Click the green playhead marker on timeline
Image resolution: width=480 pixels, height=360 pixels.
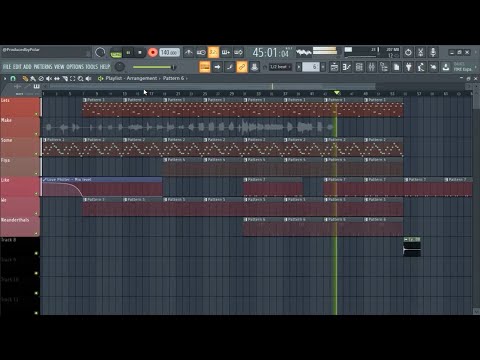pos(337,92)
